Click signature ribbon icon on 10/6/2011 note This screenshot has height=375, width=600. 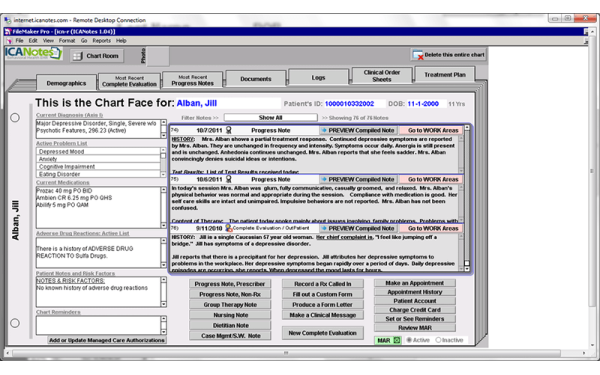pyautogui.click(x=228, y=179)
